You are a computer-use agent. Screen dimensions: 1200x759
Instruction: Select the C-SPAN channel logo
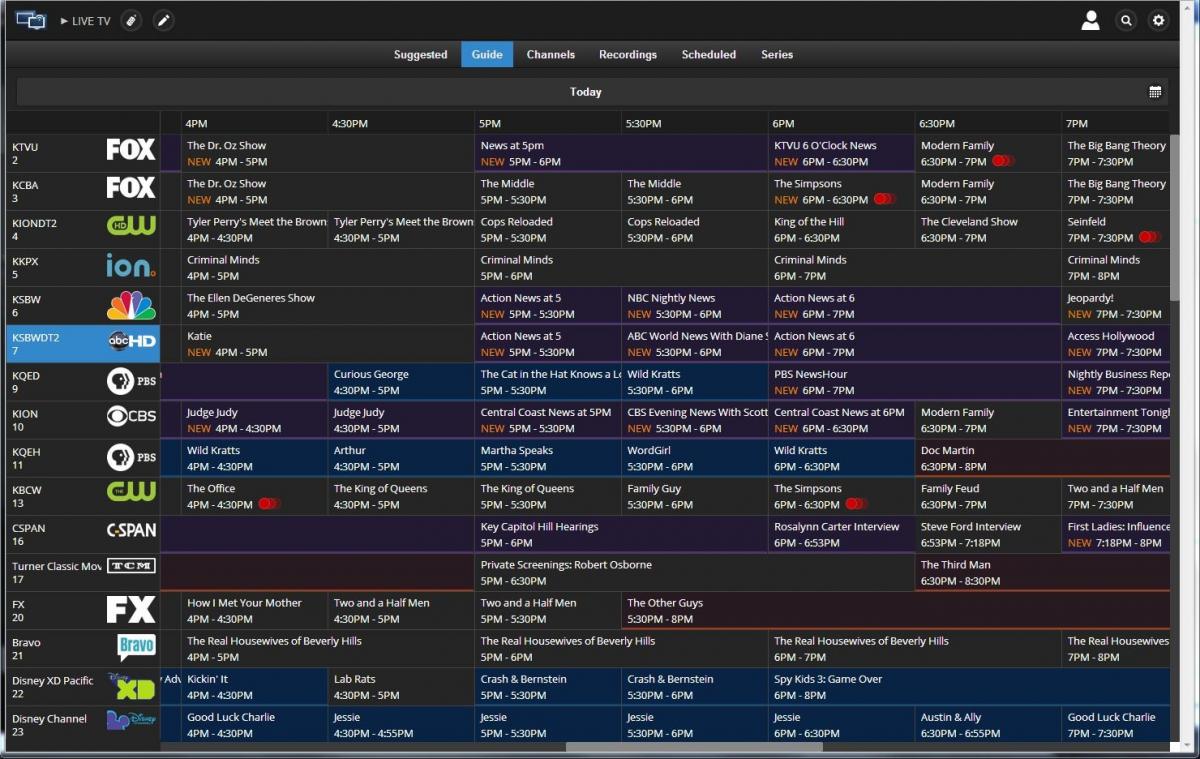coord(131,531)
